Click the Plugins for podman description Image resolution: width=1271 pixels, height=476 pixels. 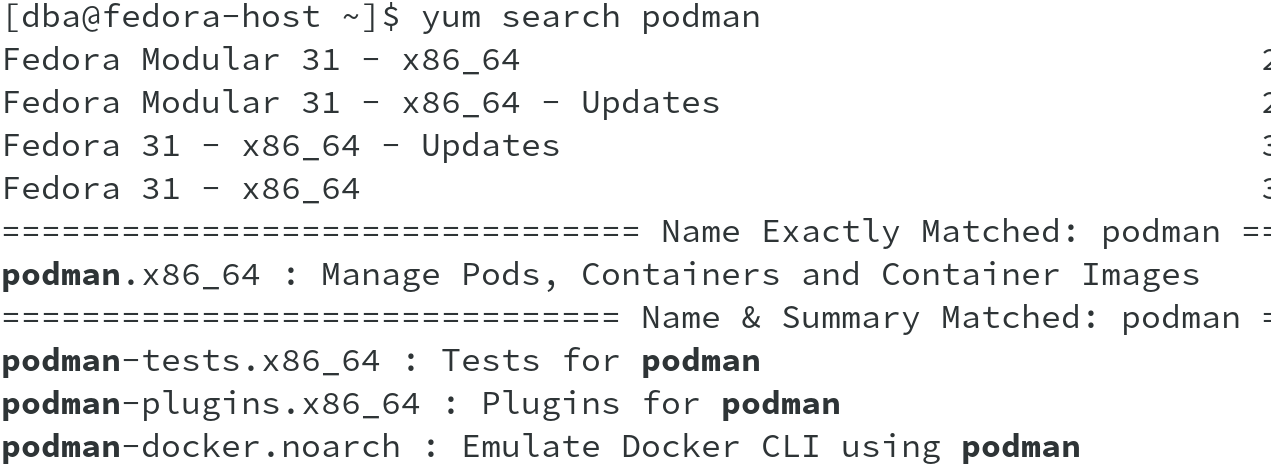[660, 404]
